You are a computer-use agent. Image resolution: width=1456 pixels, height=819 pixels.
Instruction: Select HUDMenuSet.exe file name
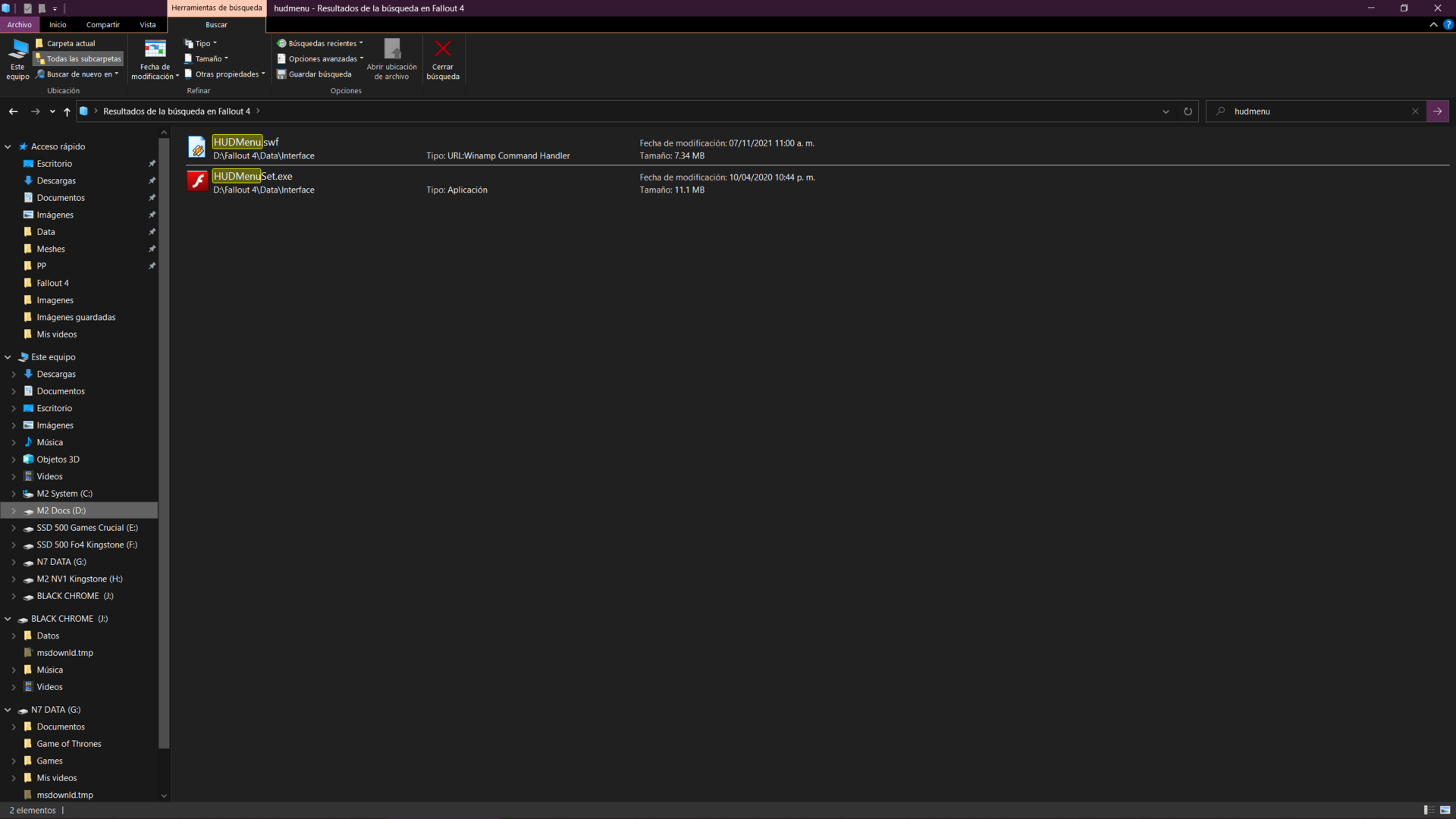coord(253,176)
